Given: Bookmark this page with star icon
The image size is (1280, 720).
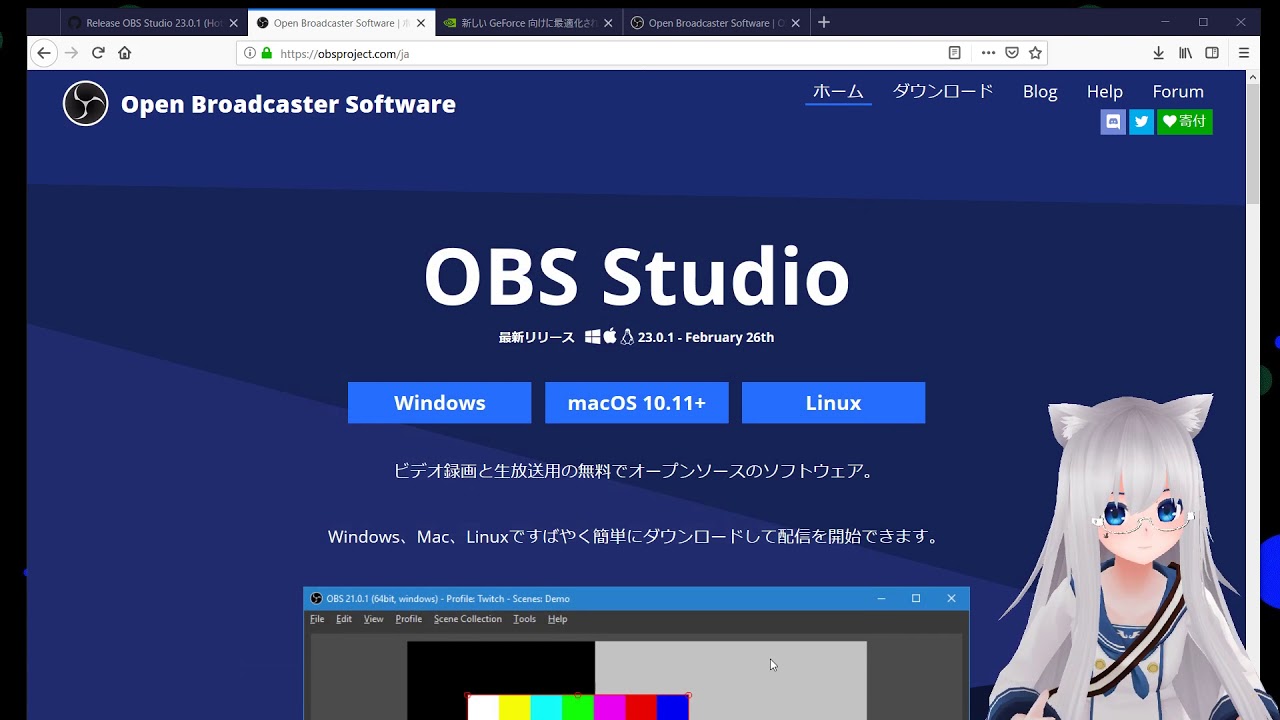Looking at the screenshot, I should coord(1036,53).
